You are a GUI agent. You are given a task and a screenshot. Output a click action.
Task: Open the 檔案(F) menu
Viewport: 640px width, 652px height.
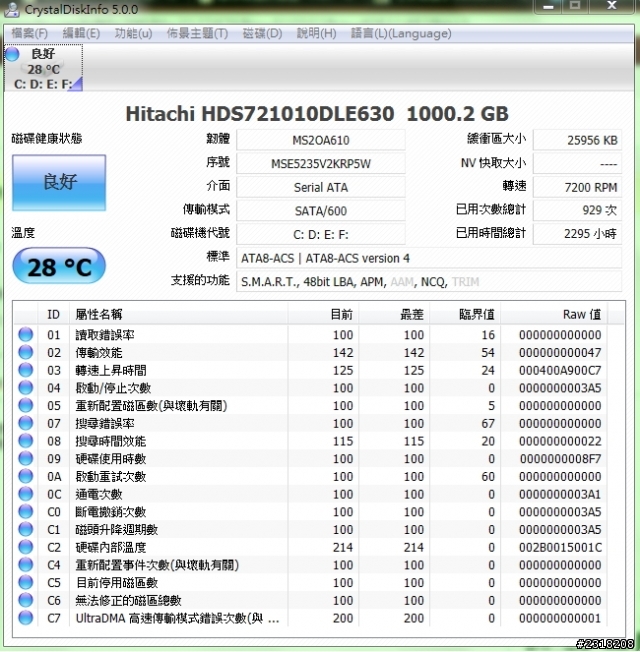pos(29,33)
